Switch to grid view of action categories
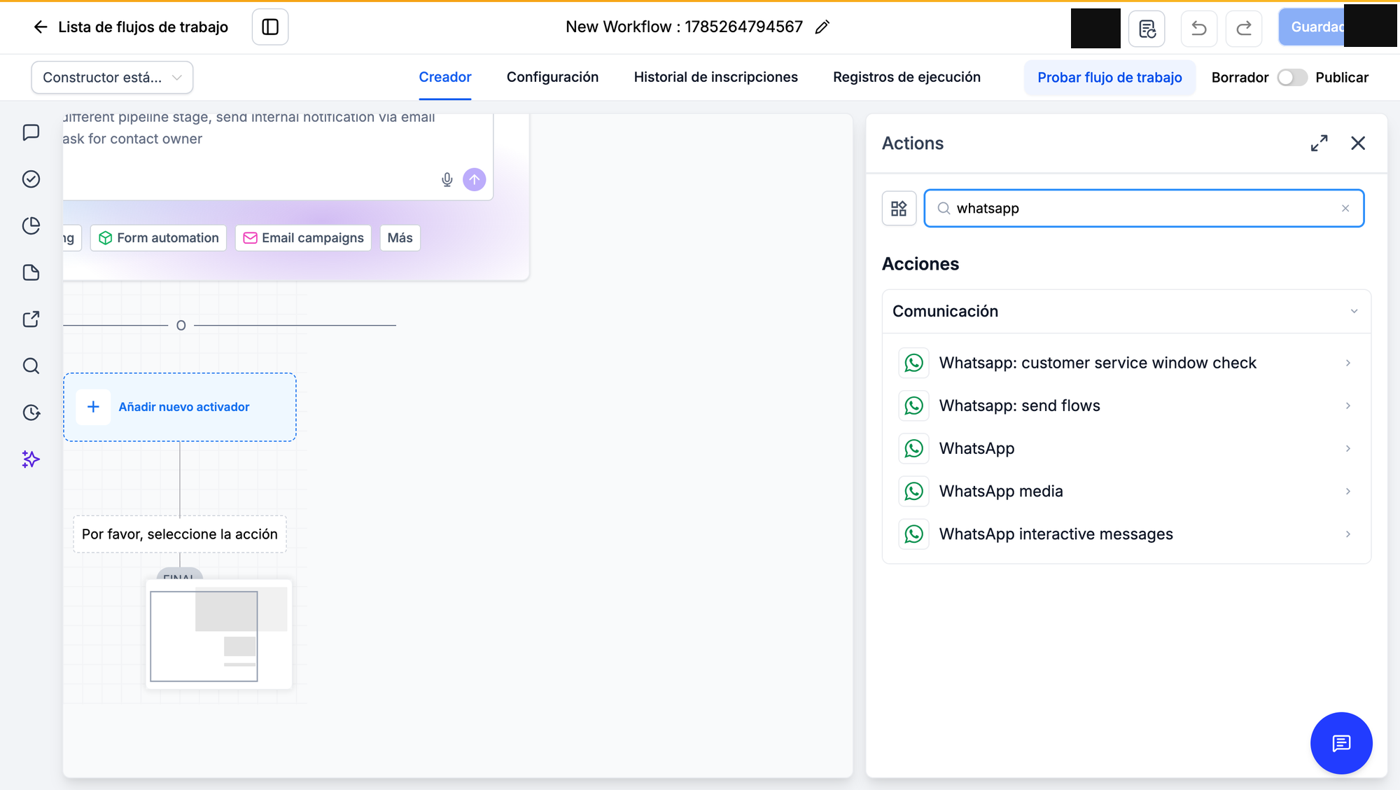The image size is (1400, 790). 899,208
